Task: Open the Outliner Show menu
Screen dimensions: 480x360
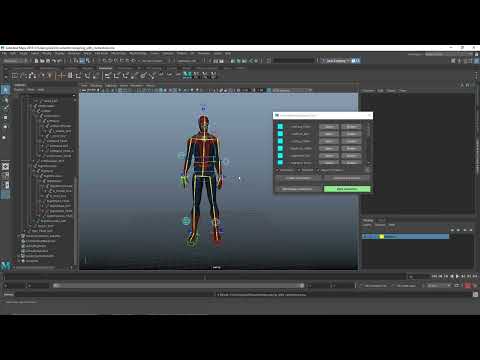Action: click(x=31, y=90)
